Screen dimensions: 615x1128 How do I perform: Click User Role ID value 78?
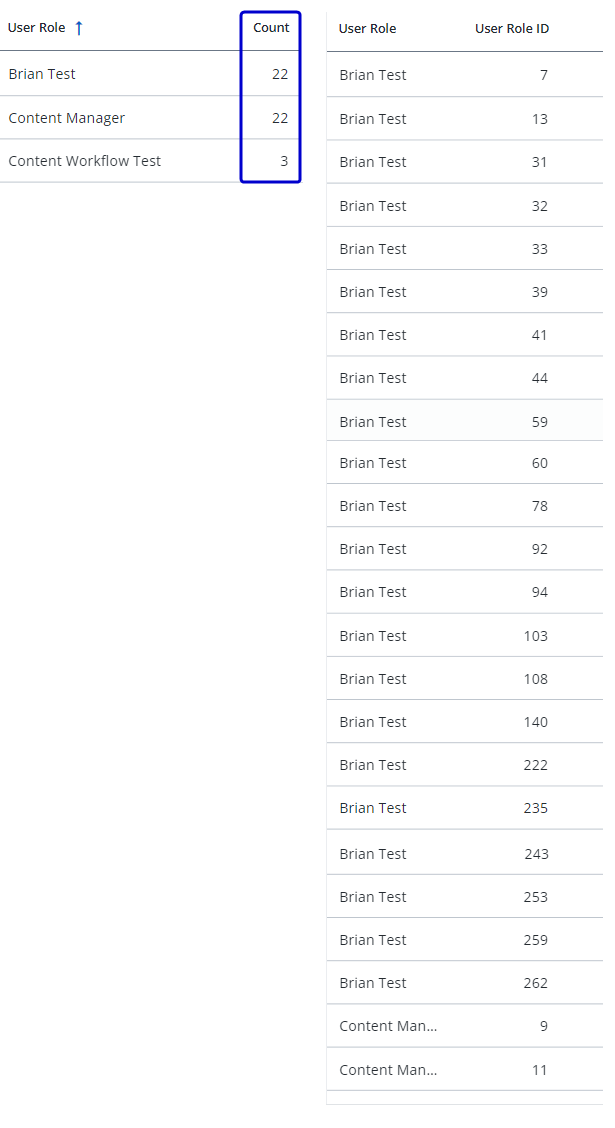click(x=540, y=506)
